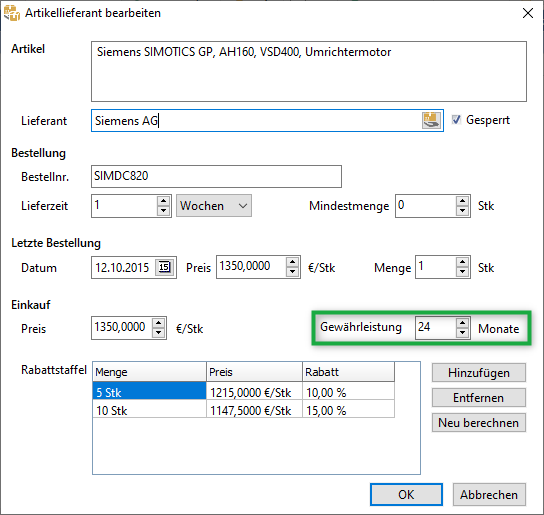Screen dimensions: 544x515
Task: Increase last order Preis with up arrow
Action: tap(292, 262)
